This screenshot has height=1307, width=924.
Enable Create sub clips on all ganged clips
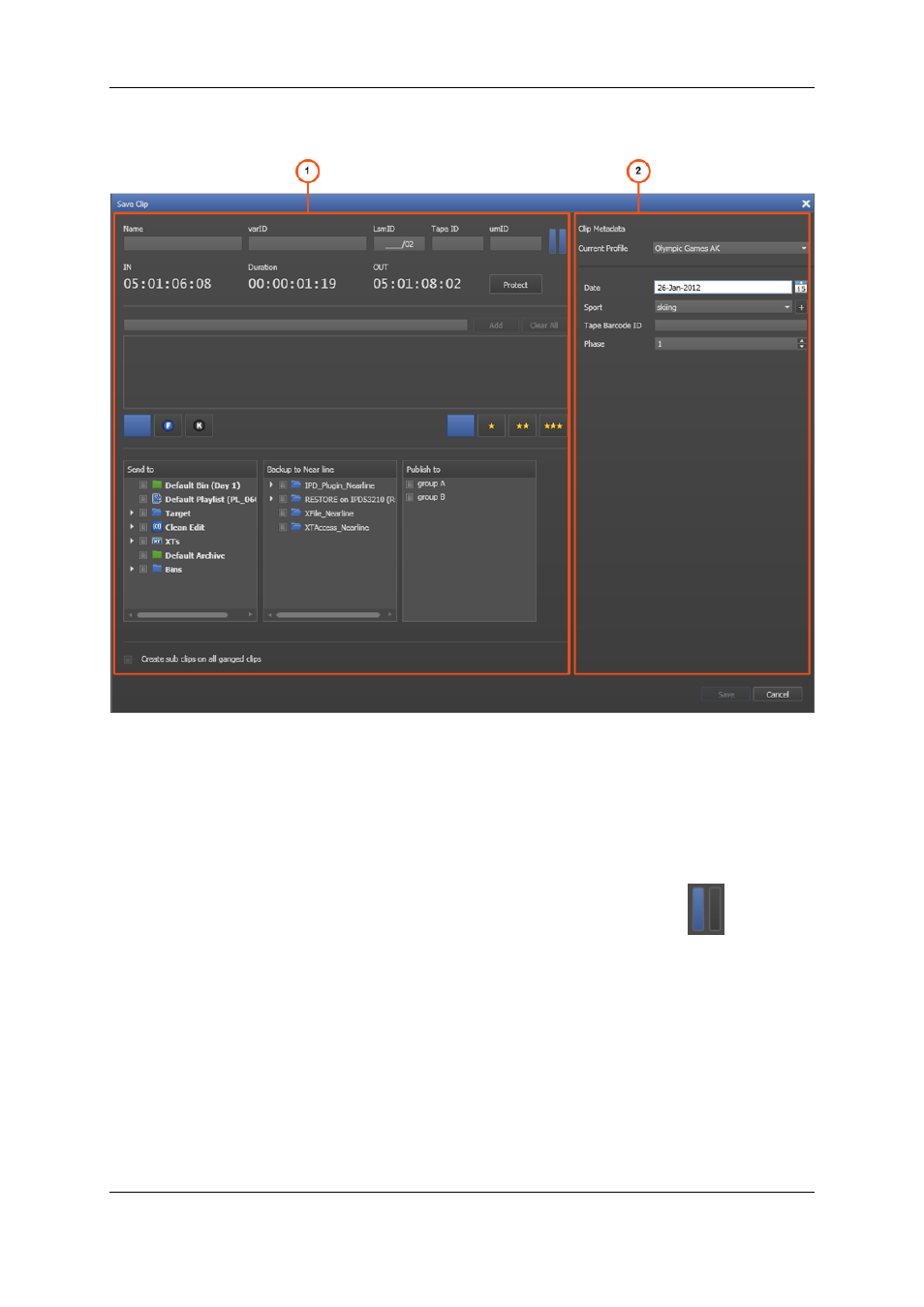pos(128,659)
